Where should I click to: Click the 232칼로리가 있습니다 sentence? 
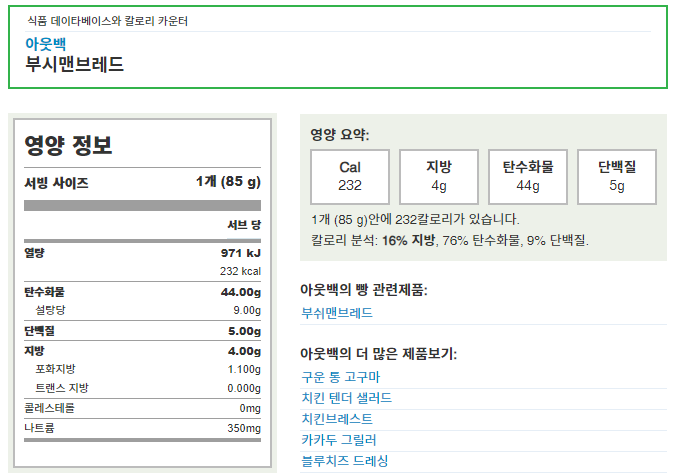pos(415,219)
